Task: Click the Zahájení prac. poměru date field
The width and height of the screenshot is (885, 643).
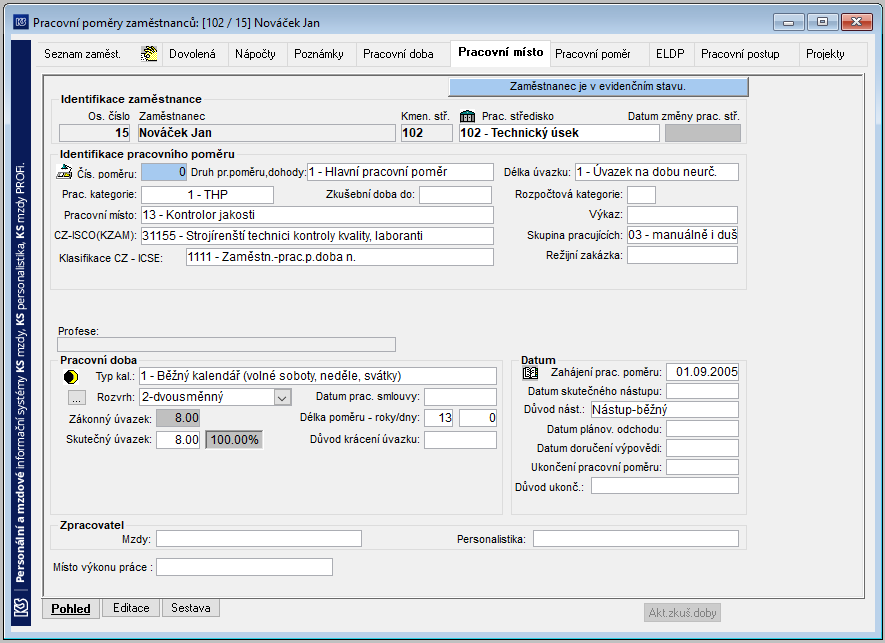Action: pyautogui.click(x=702, y=372)
